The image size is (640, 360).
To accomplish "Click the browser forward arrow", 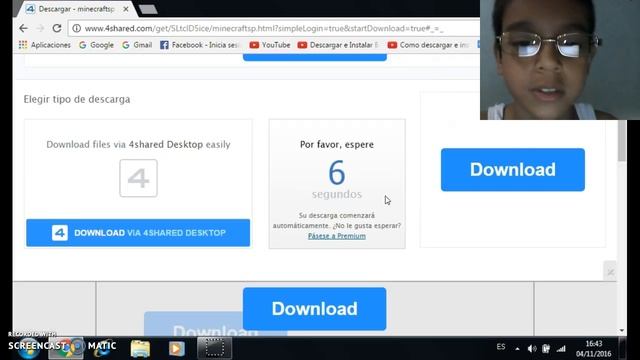I will (x=40, y=28).
